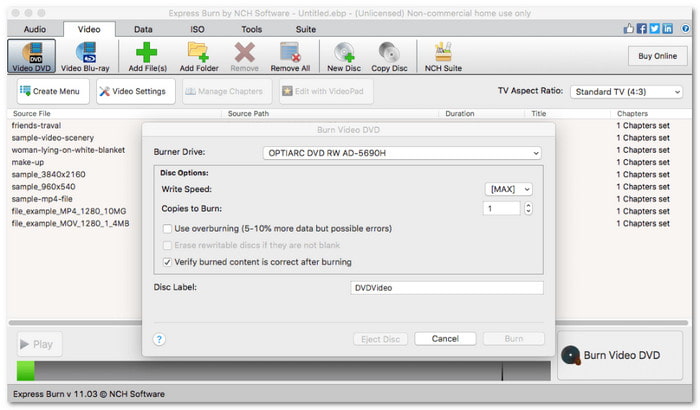Viewport: 700px width, 410px height.
Task: Click the disc capacity progress bar
Action: [283, 371]
